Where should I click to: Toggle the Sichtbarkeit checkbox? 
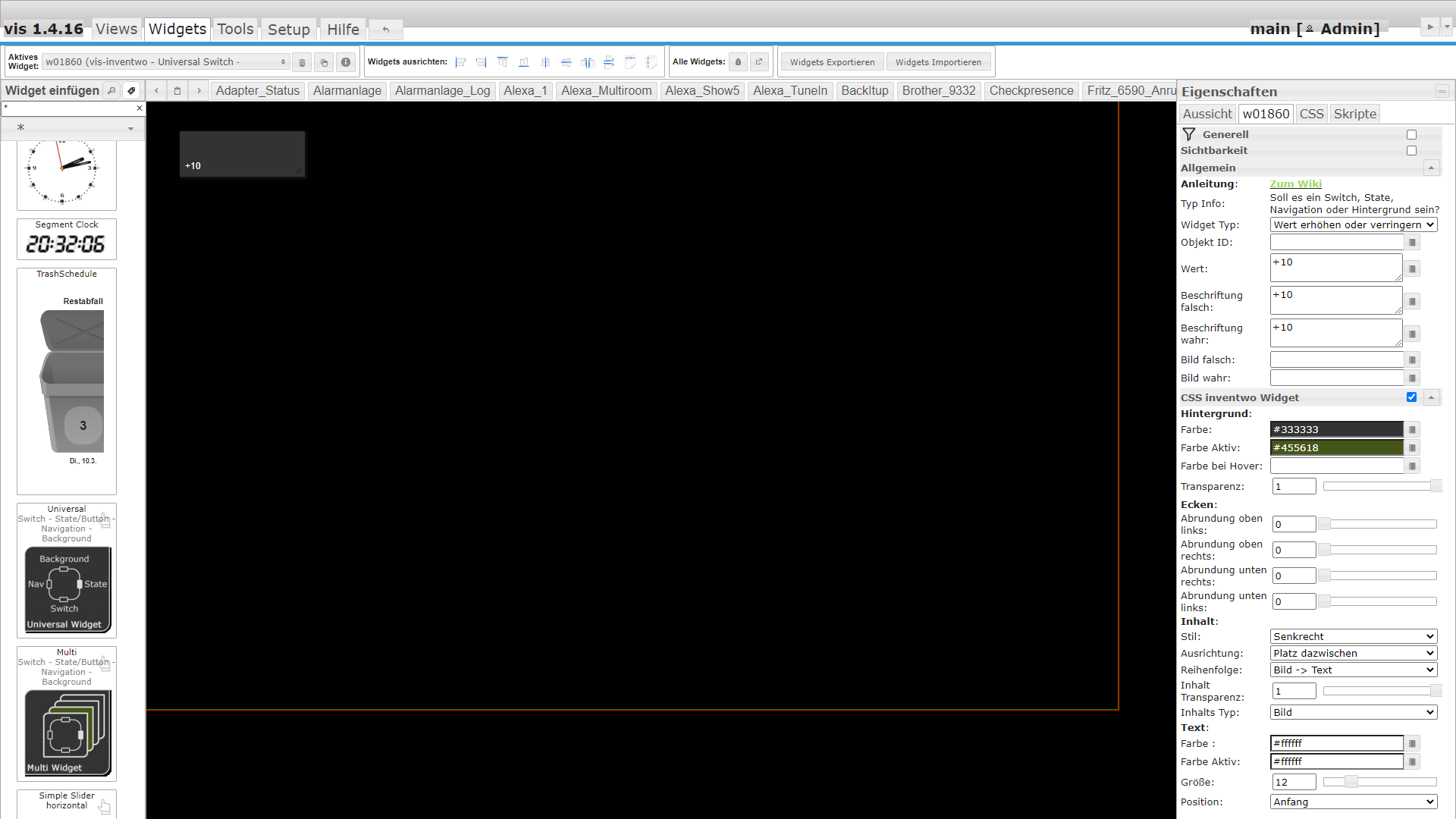coord(1411,150)
